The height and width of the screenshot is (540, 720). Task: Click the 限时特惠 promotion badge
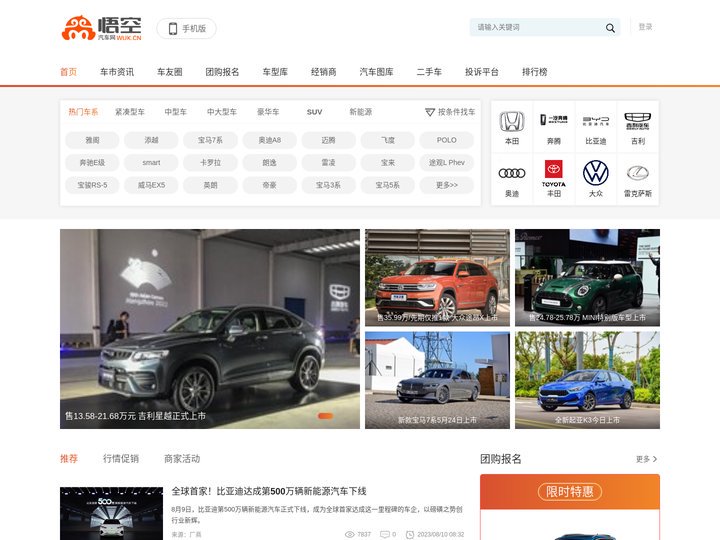pyautogui.click(x=570, y=492)
